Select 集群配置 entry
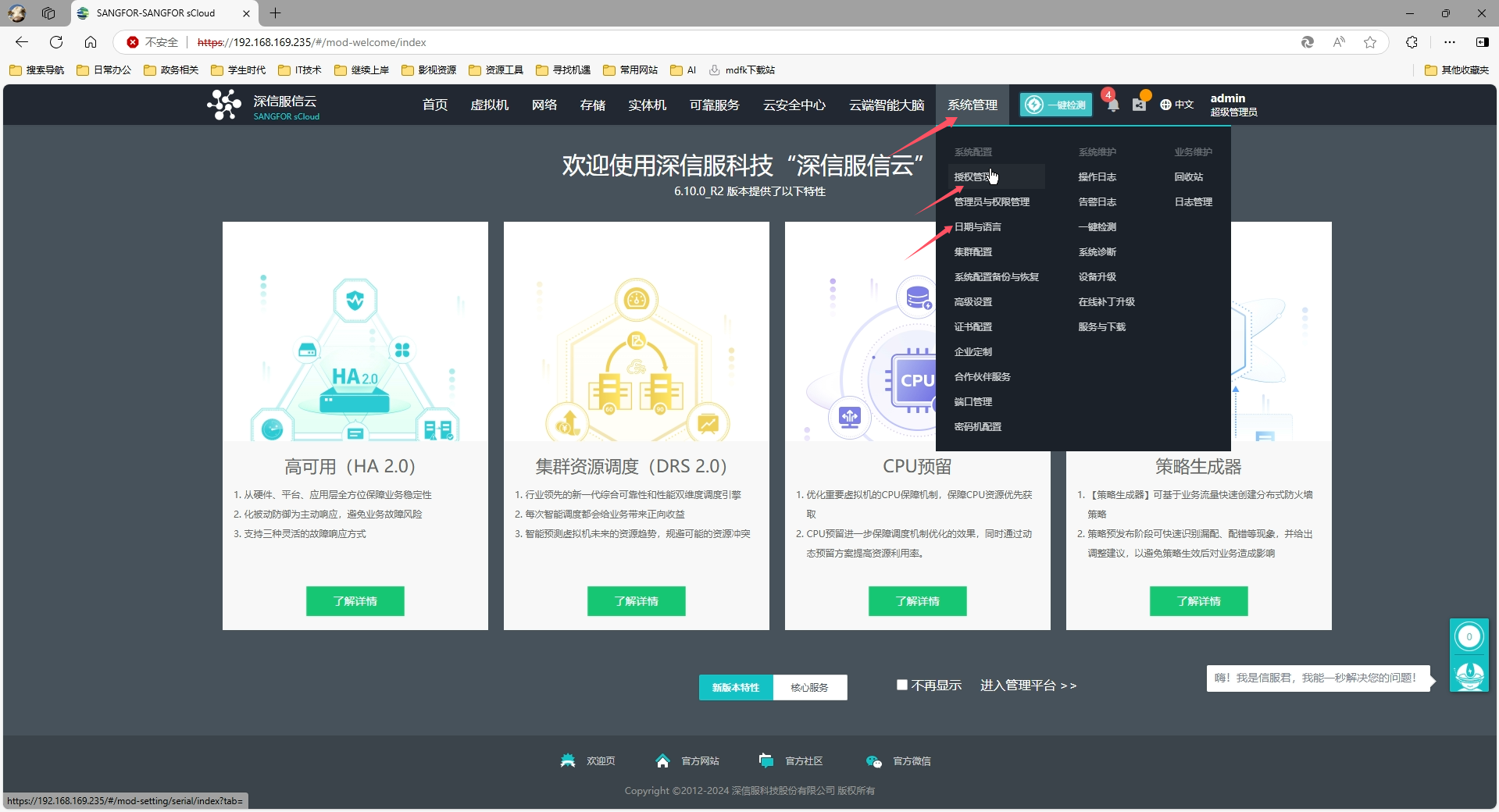The height and width of the screenshot is (812, 1499). tap(973, 251)
